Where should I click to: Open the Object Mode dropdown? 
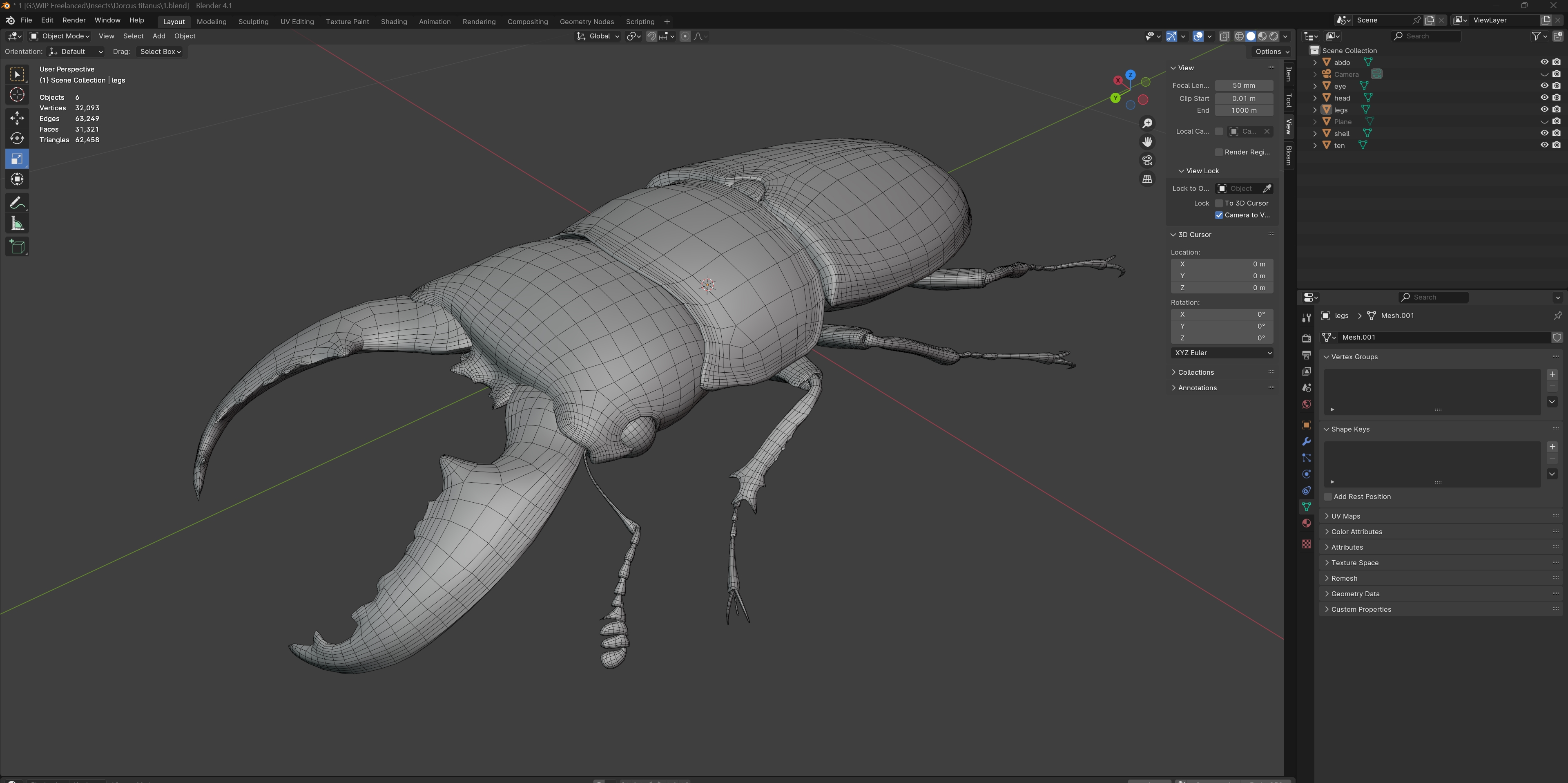click(x=60, y=36)
